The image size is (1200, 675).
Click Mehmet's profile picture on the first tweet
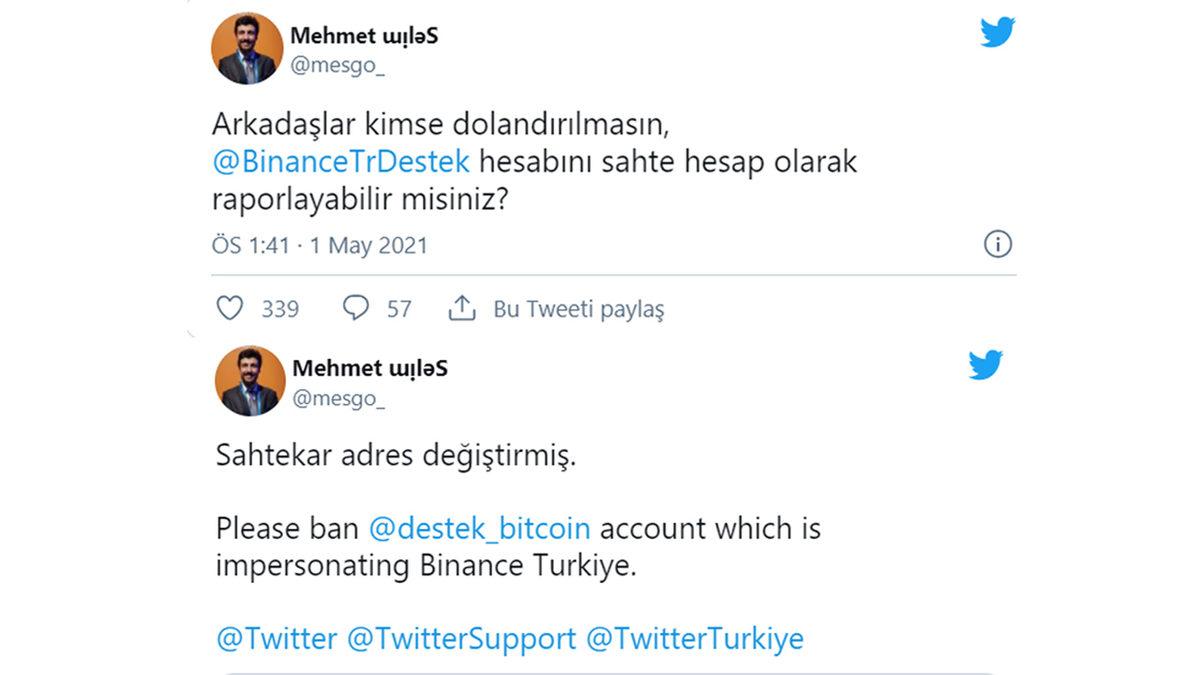pos(249,47)
